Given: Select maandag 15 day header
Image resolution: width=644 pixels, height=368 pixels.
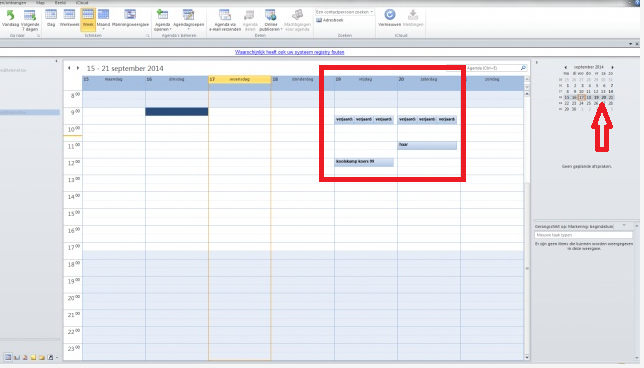Looking at the screenshot, I should 114,79.
